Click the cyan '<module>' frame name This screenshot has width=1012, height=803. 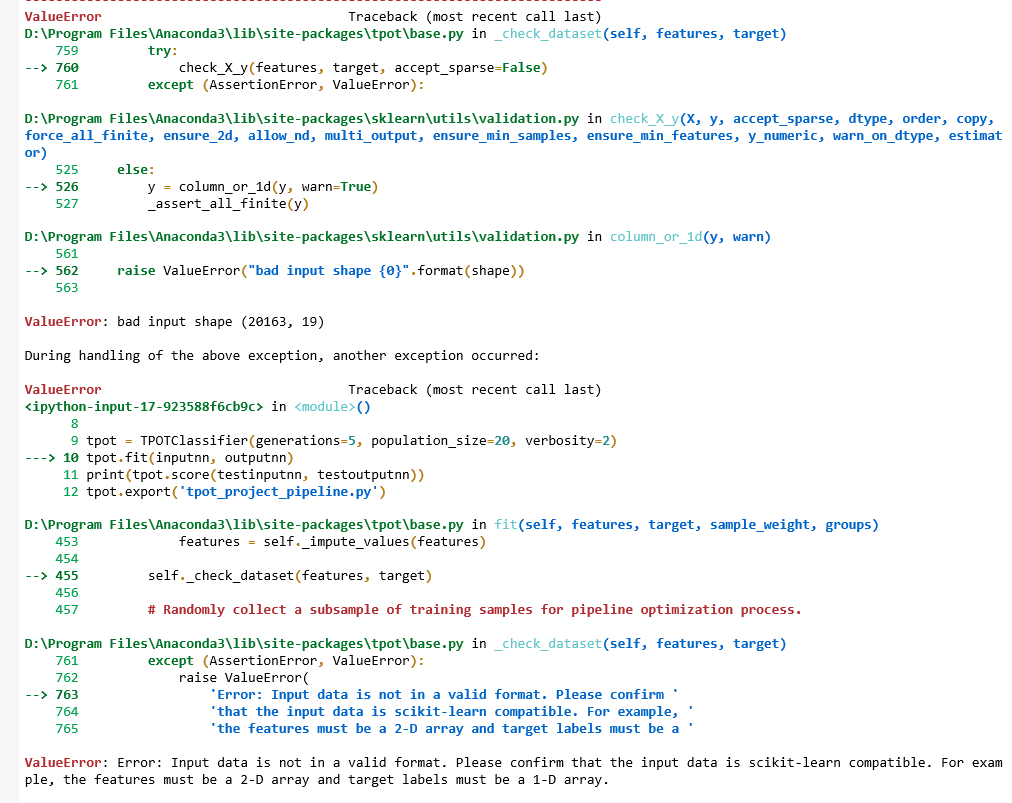pyautogui.click(x=325, y=407)
